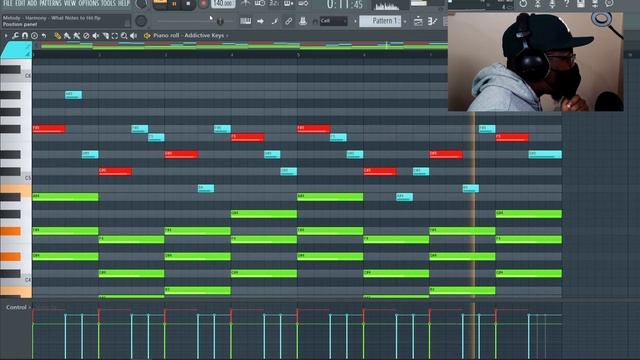Image resolution: width=640 pixels, height=360 pixels.
Task: Click bar 5 on the timeline ruler
Action: (x=299, y=55)
